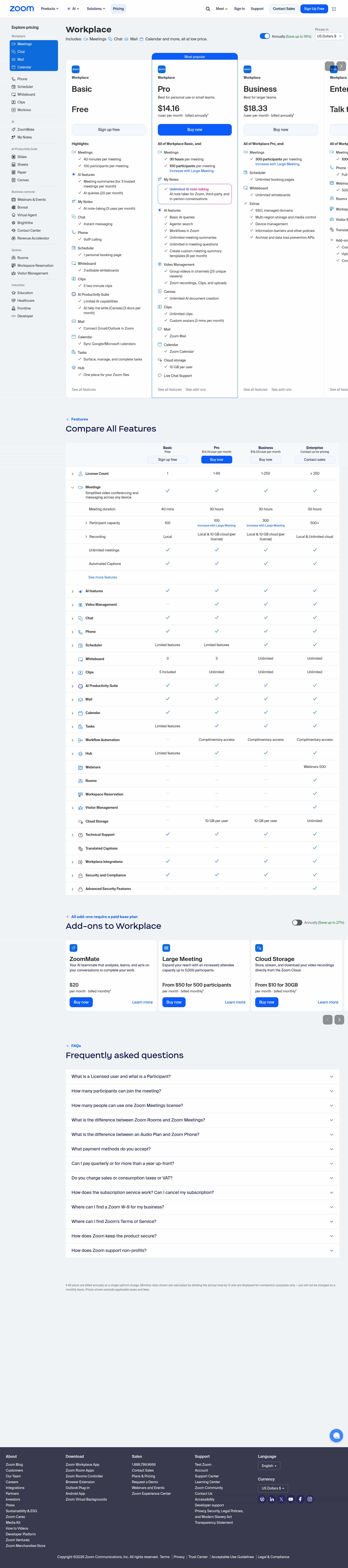
Task: Click next arrow on add-ons carousel
Action: point(340,1019)
